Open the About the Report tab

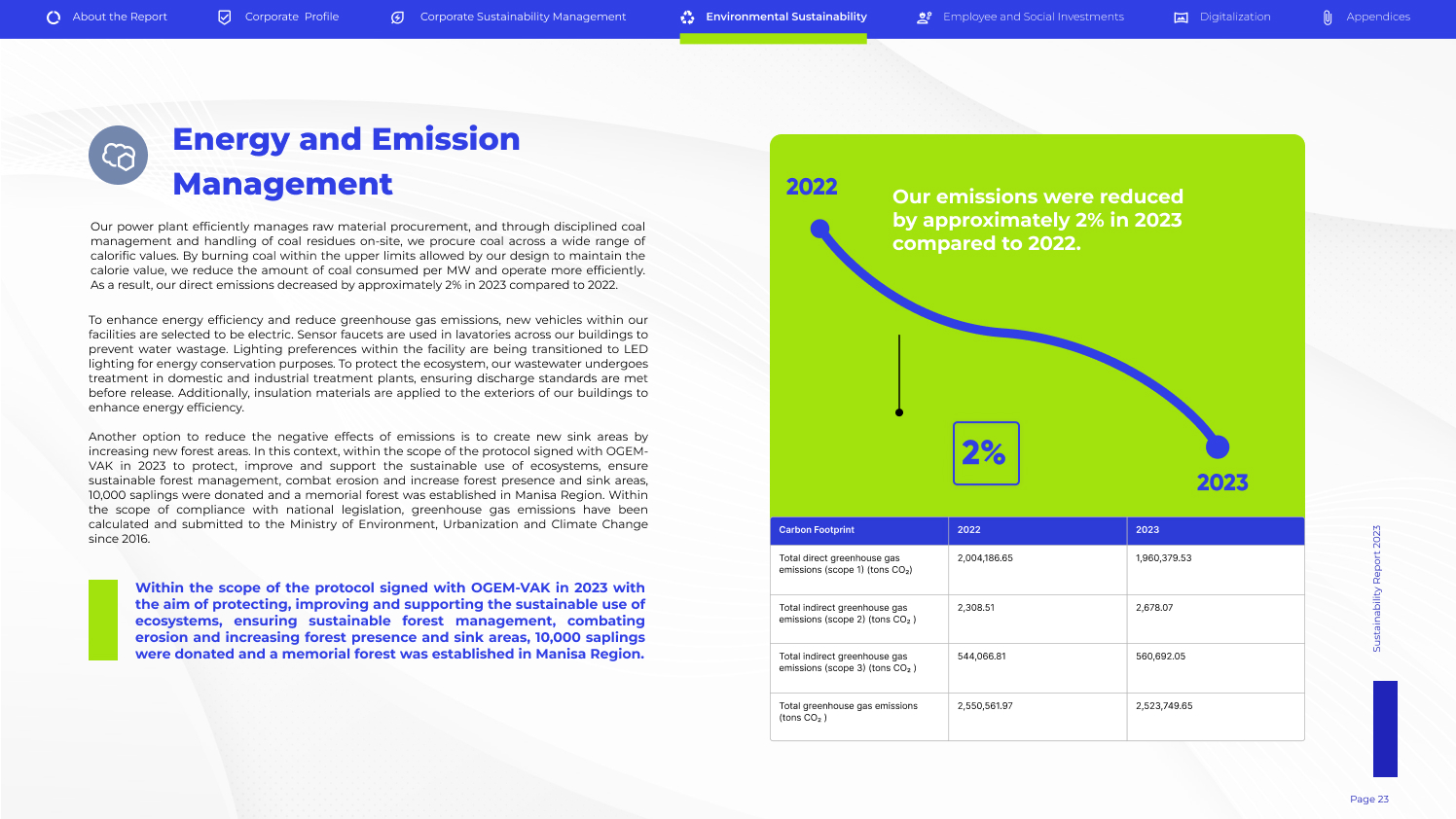tap(120, 17)
